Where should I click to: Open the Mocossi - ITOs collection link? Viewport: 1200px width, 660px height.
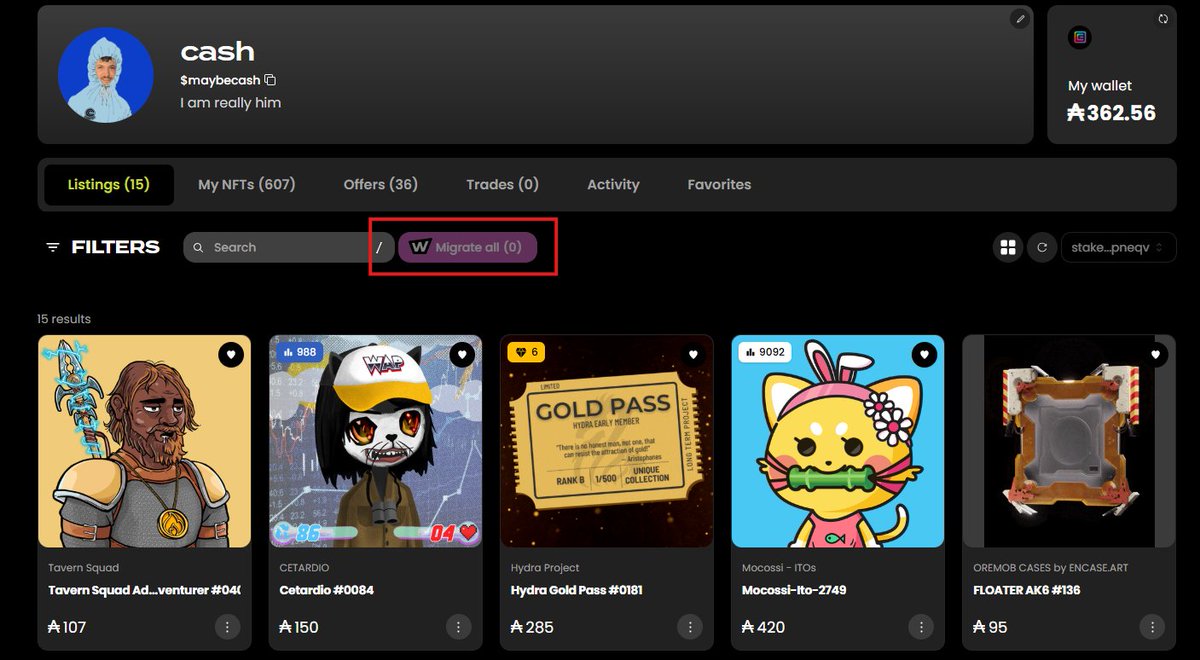[781, 568]
